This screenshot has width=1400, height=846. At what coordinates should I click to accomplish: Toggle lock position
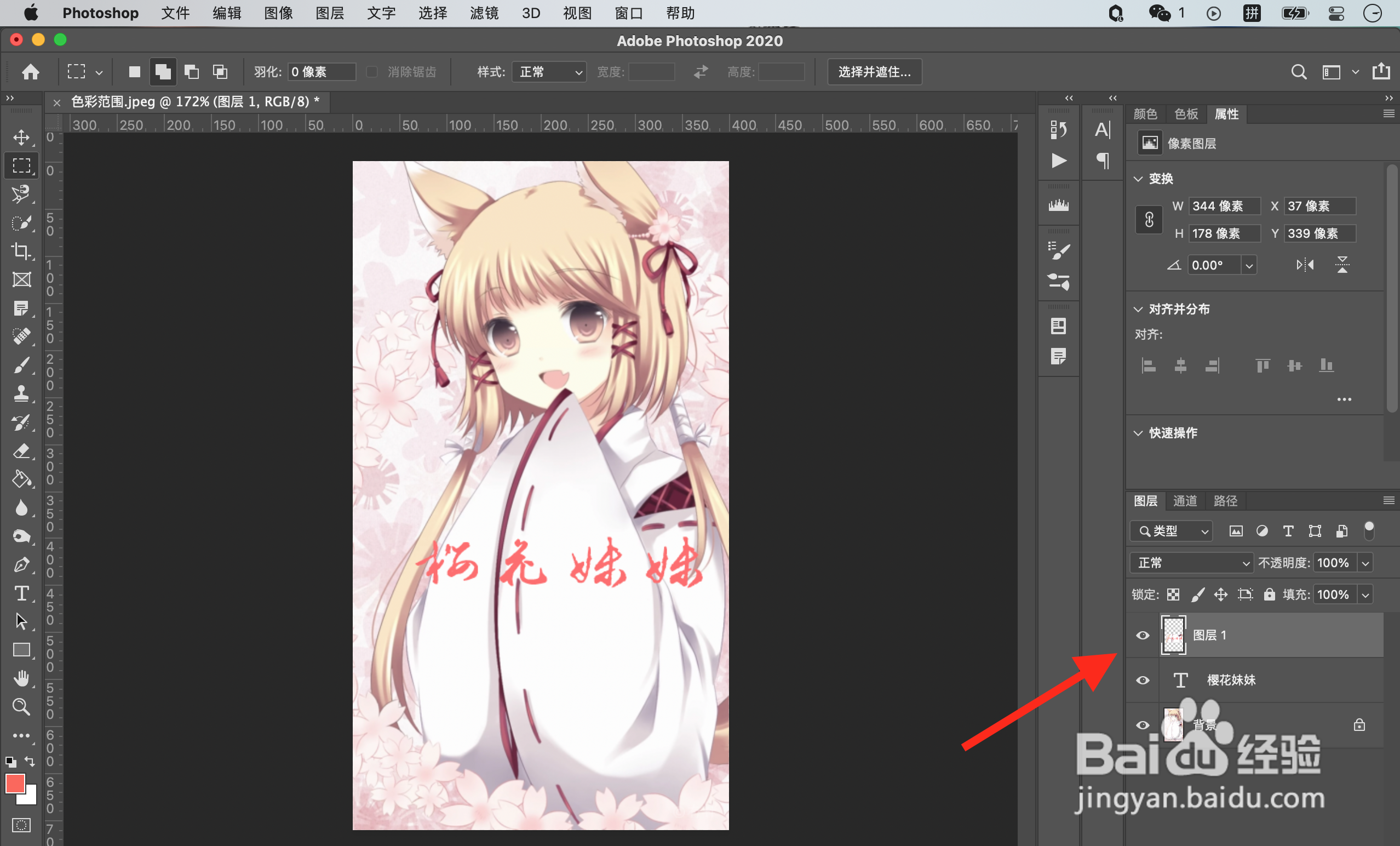[1220, 595]
